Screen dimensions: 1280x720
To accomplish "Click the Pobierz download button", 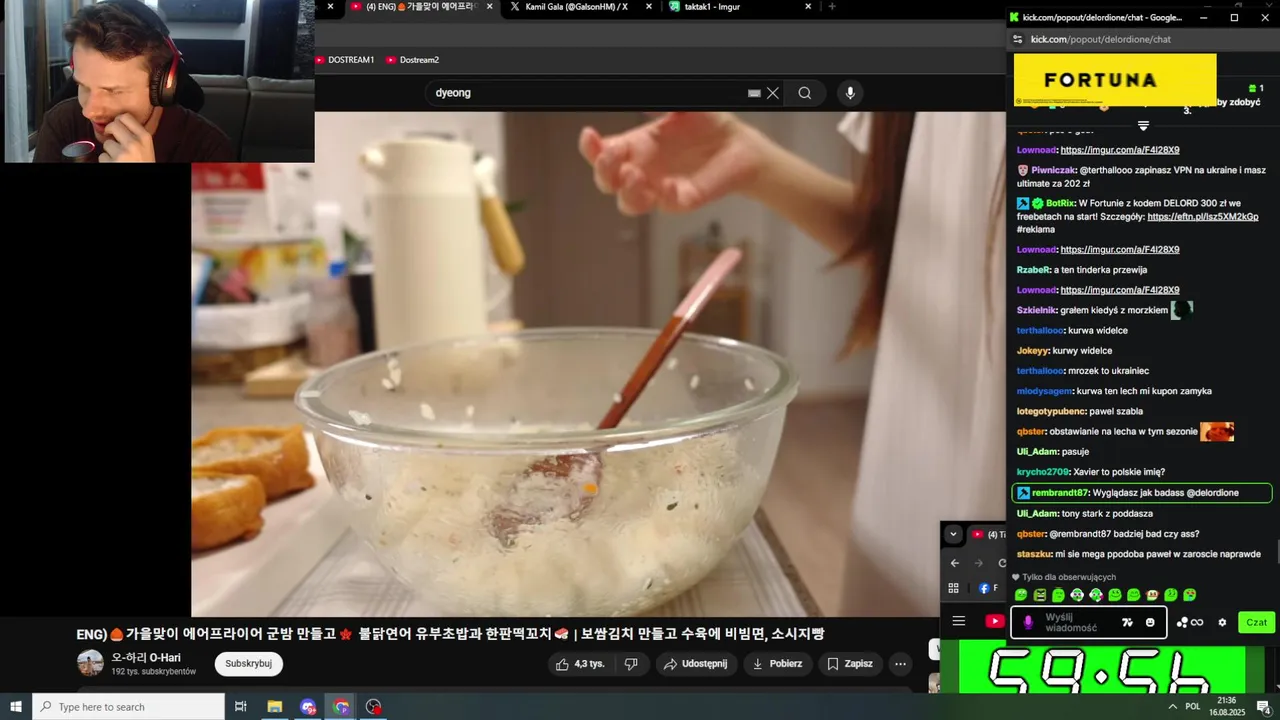I will point(777,663).
